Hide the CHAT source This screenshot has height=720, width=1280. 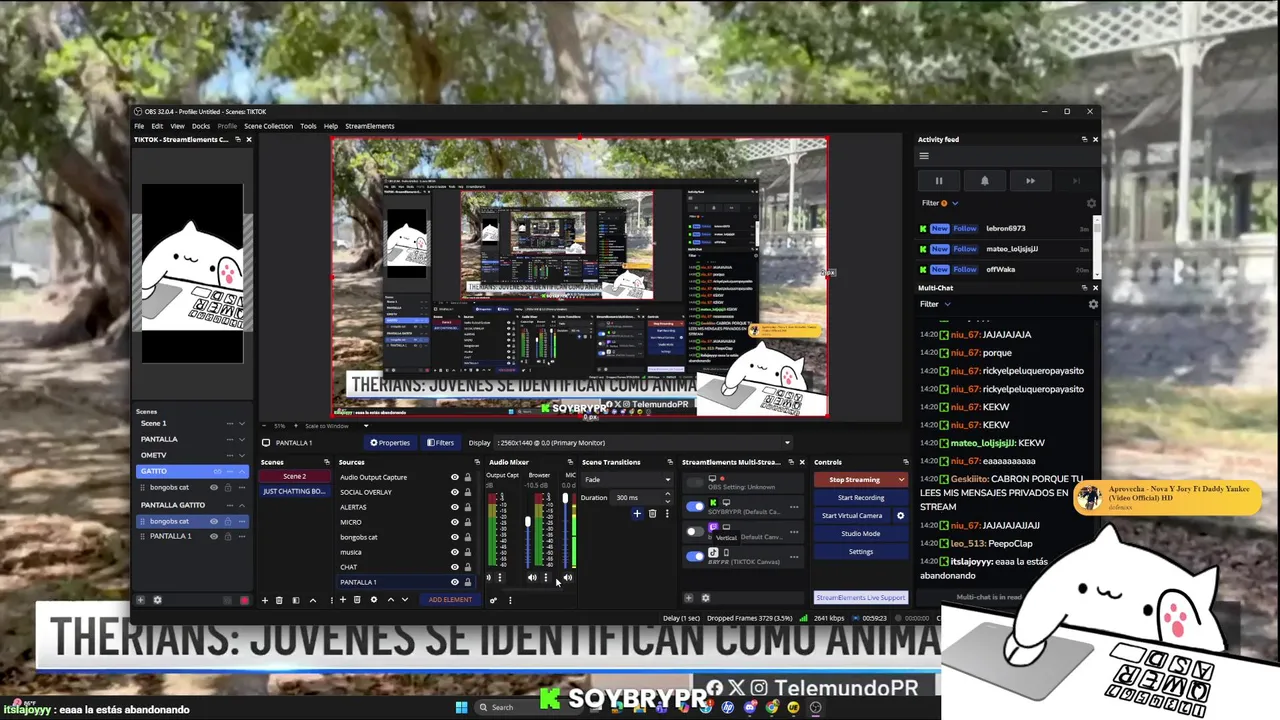point(454,567)
